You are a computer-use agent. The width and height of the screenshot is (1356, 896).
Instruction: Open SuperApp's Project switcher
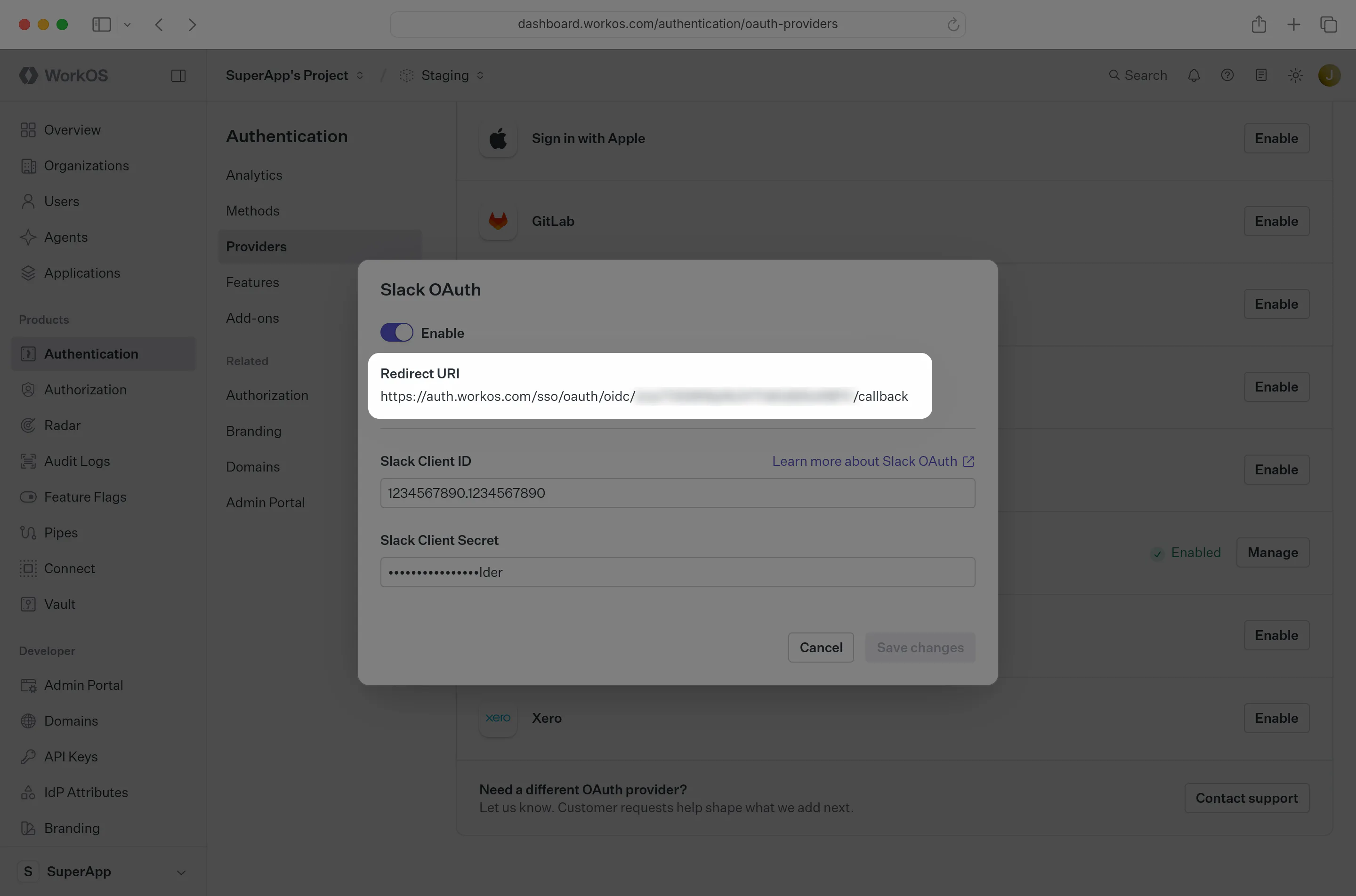[294, 75]
